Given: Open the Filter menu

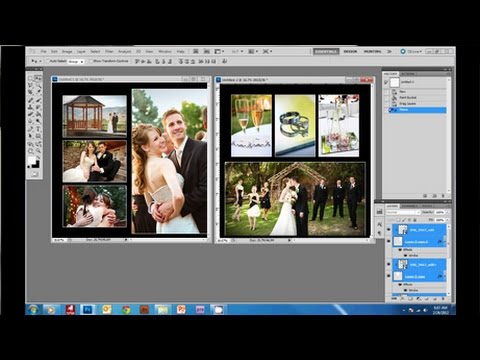Looking at the screenshot, I should (x=109, y=51).
